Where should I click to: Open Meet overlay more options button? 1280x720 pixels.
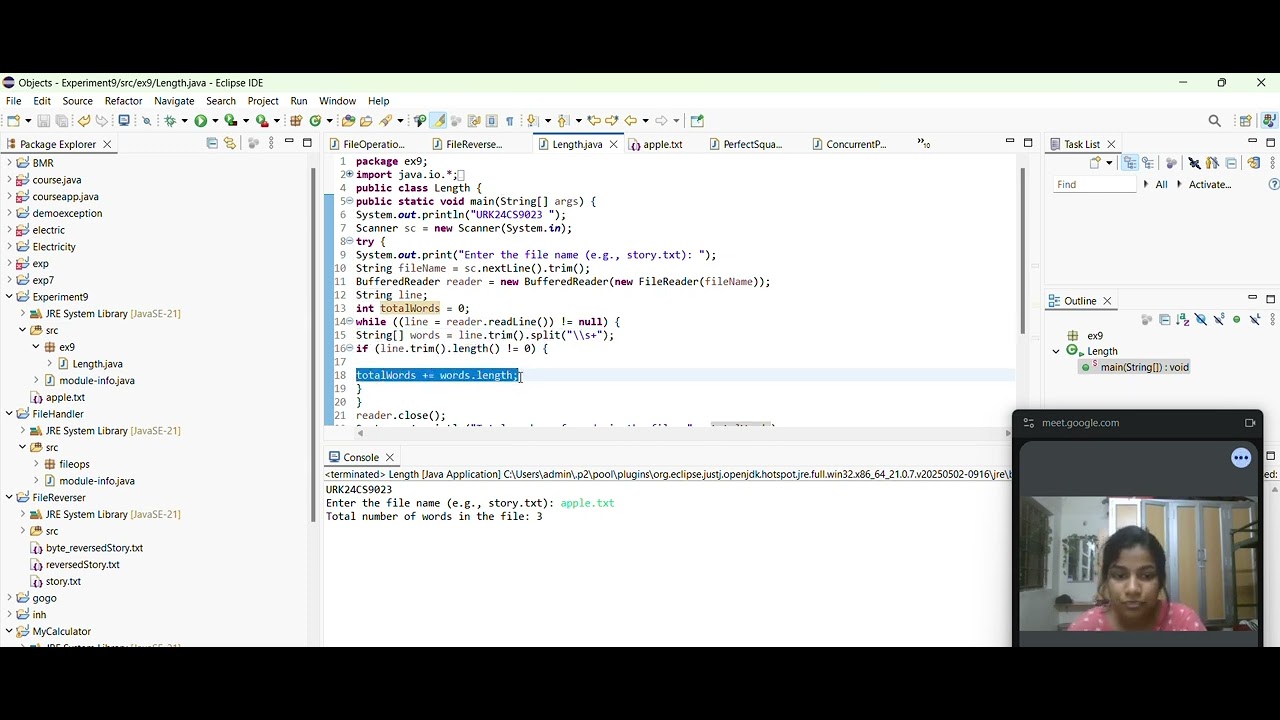coord(1241,458)
